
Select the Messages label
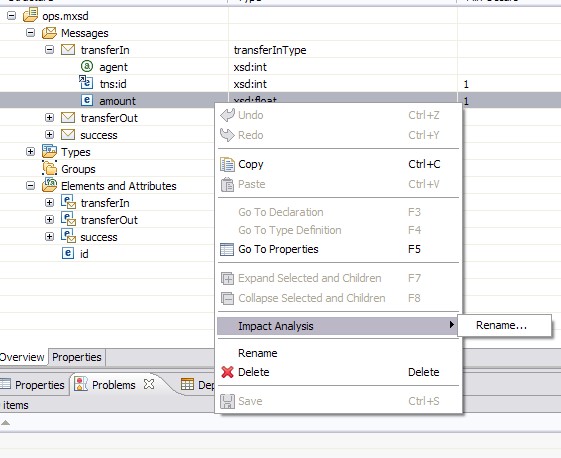point(85,33)
